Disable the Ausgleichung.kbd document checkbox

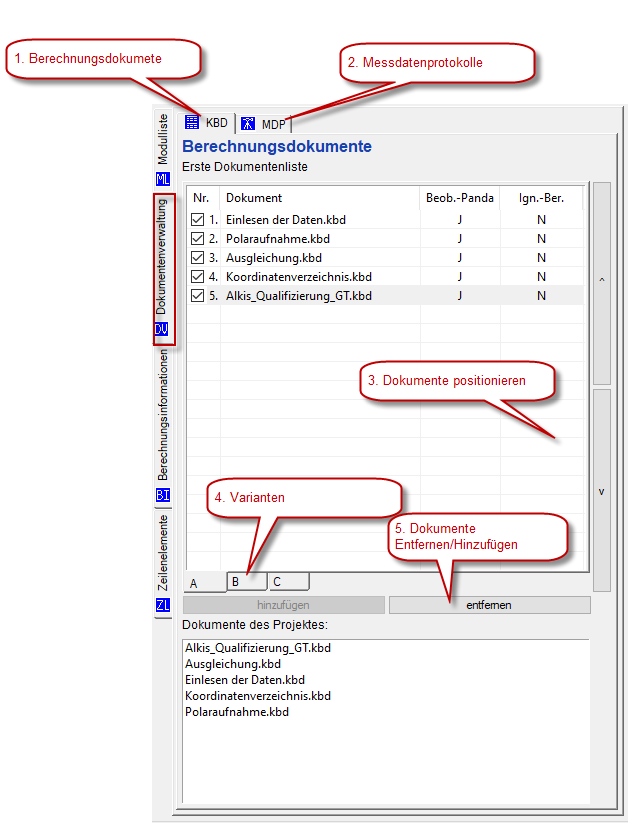click(x=197, y=258)
